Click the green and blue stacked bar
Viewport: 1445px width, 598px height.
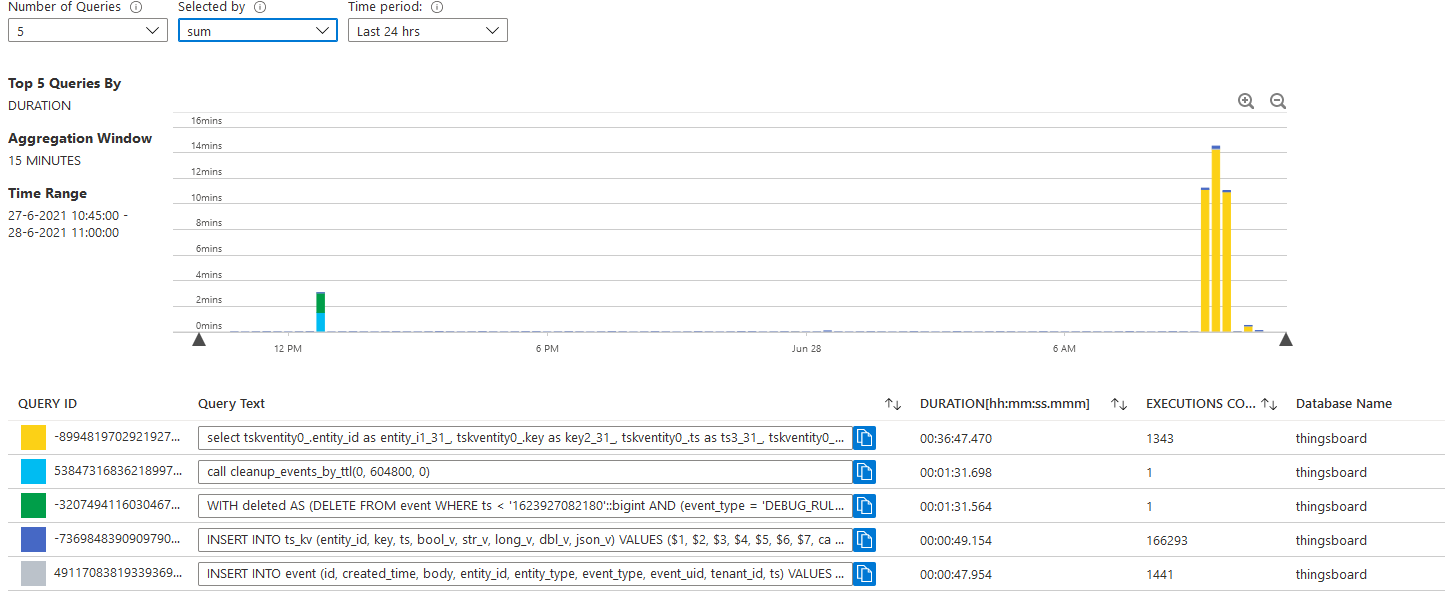(320, 312)
